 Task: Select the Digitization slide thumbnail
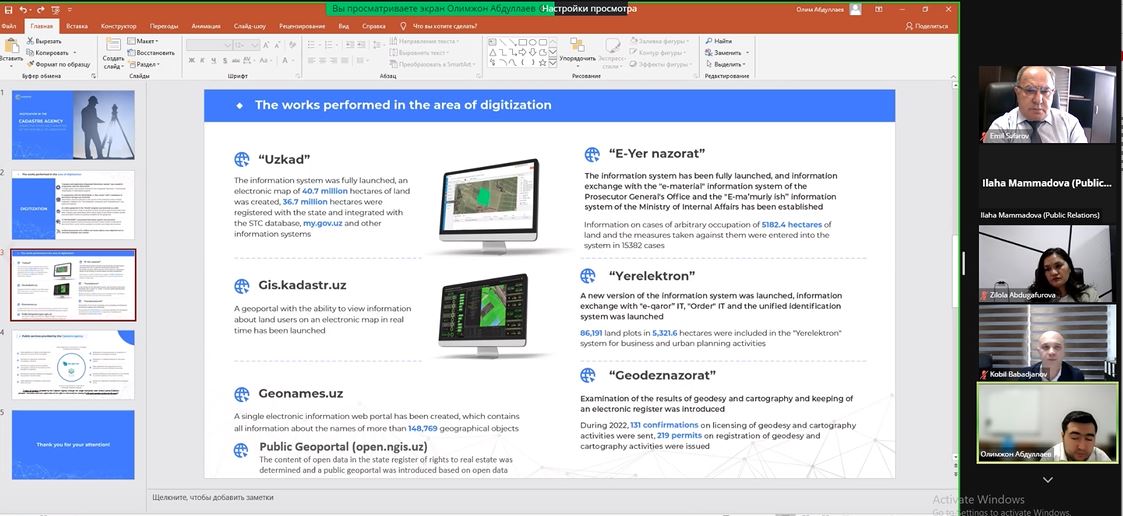(73, 205)
